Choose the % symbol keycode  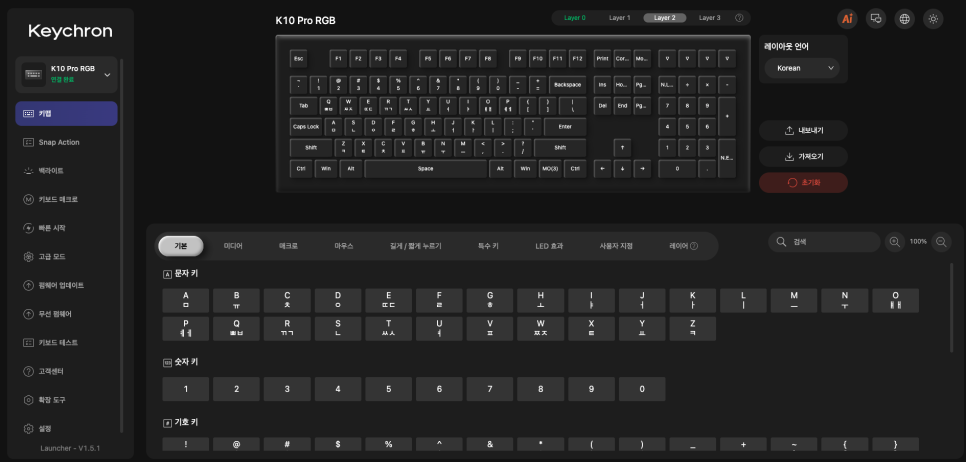click(x=388, y=444)
